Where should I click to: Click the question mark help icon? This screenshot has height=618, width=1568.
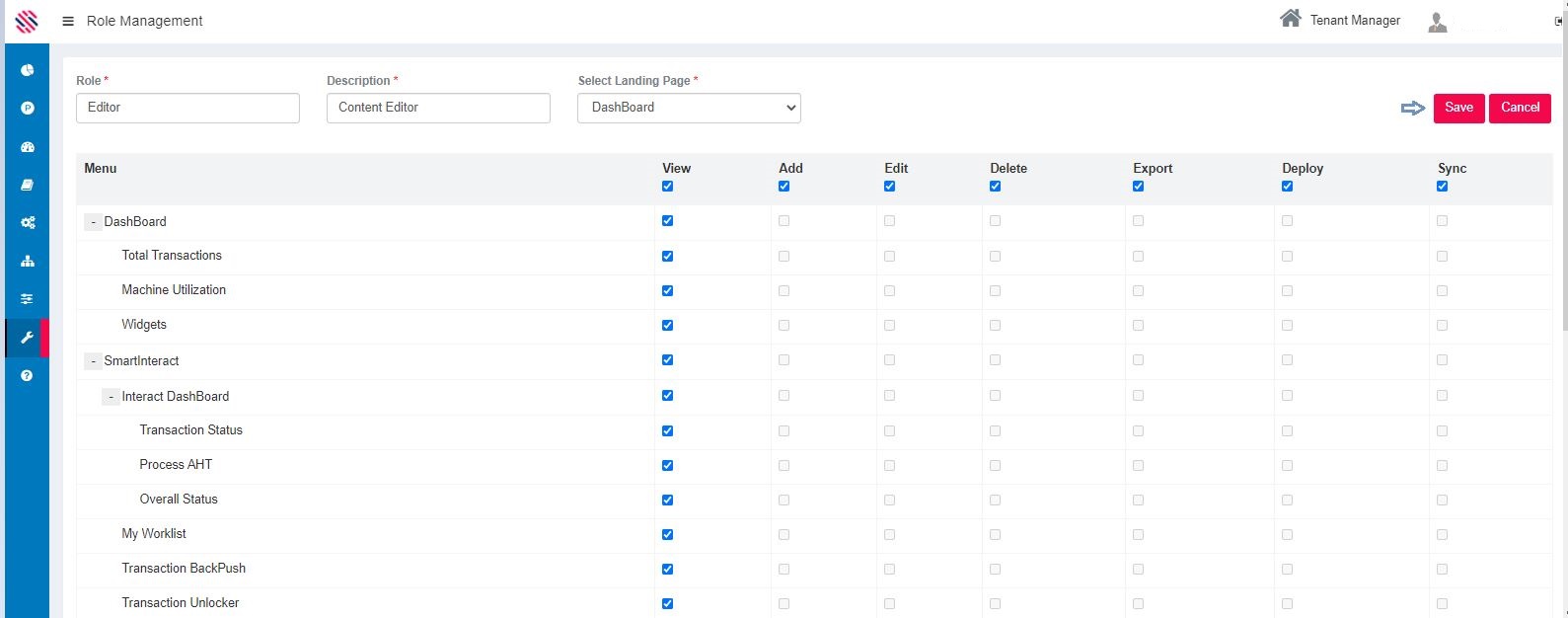[28, 375]
